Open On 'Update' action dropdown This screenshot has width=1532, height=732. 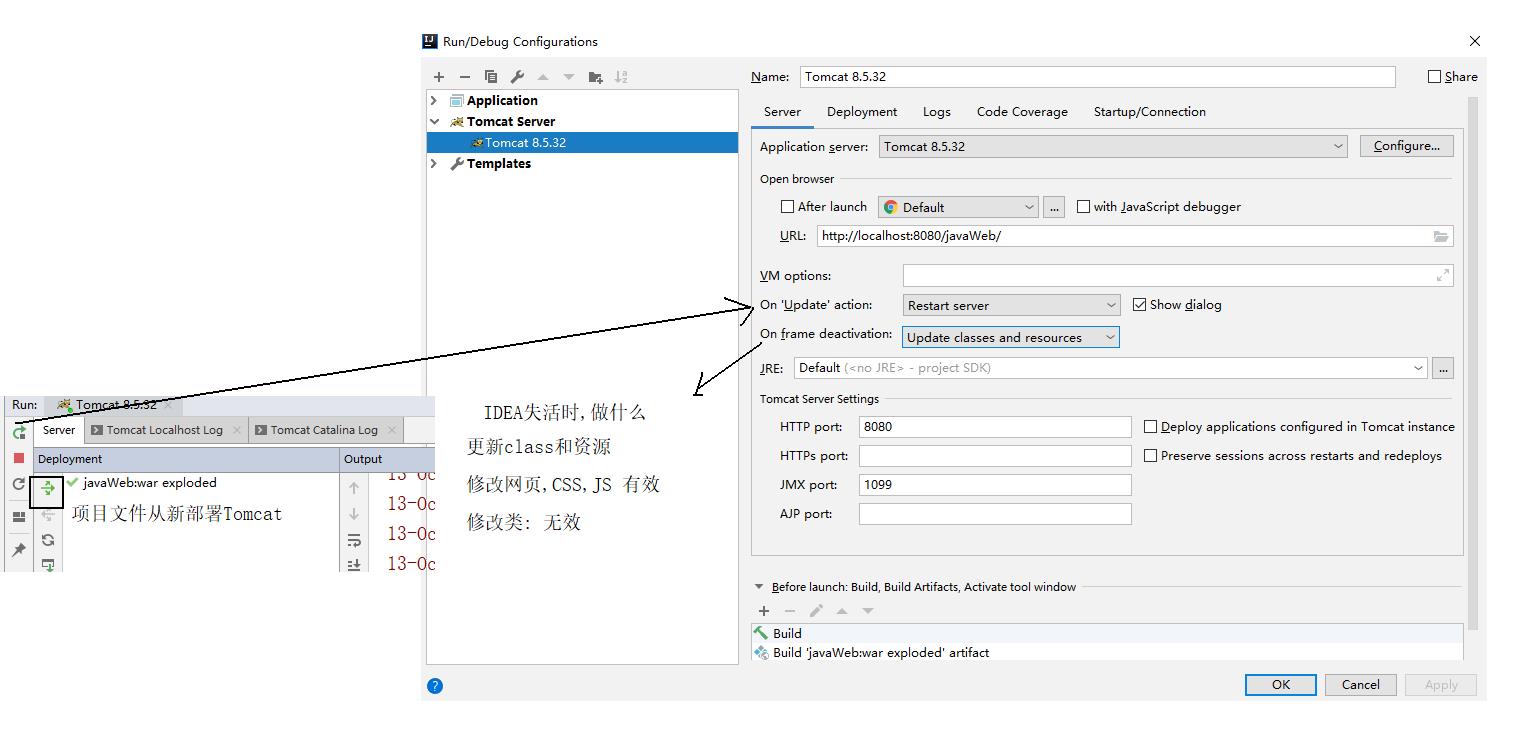[x=1011, y=305]
